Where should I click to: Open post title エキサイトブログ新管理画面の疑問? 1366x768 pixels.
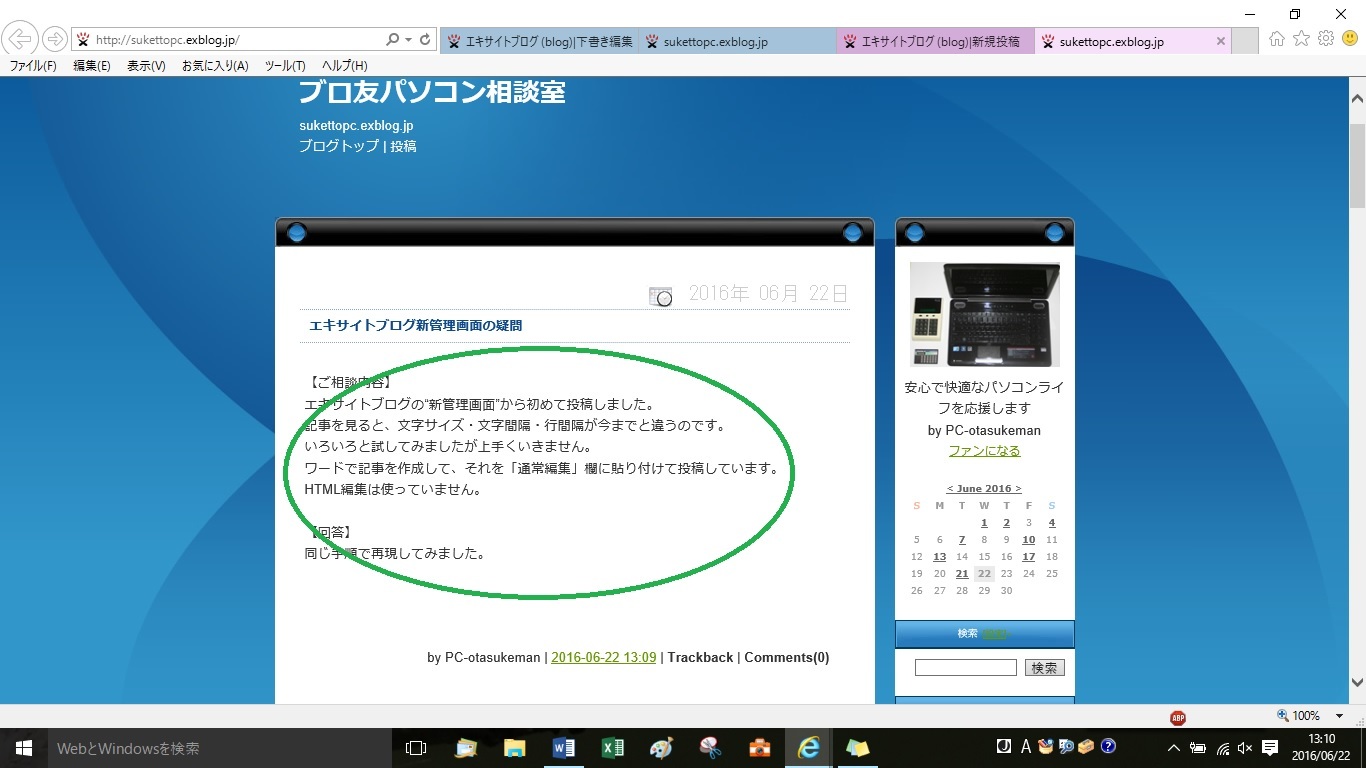click(415, 325)
